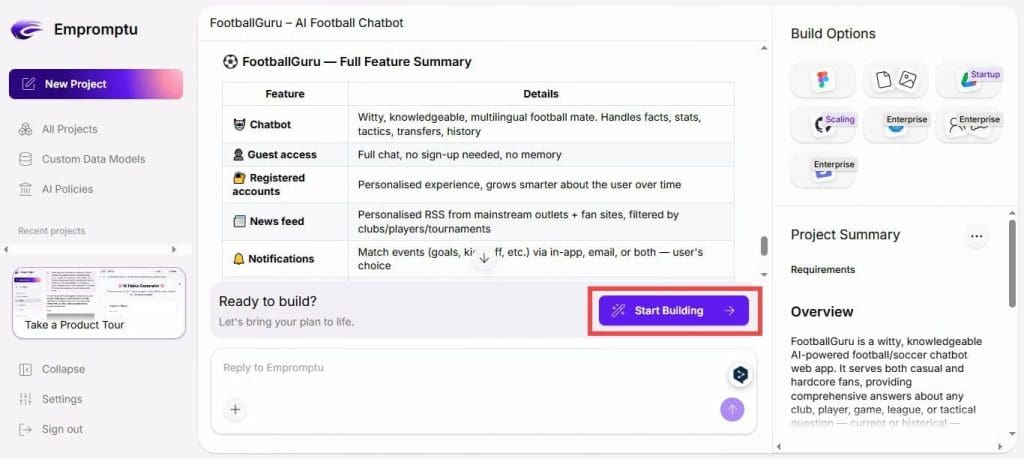Open the Project Summary three-dot menu

976,236
